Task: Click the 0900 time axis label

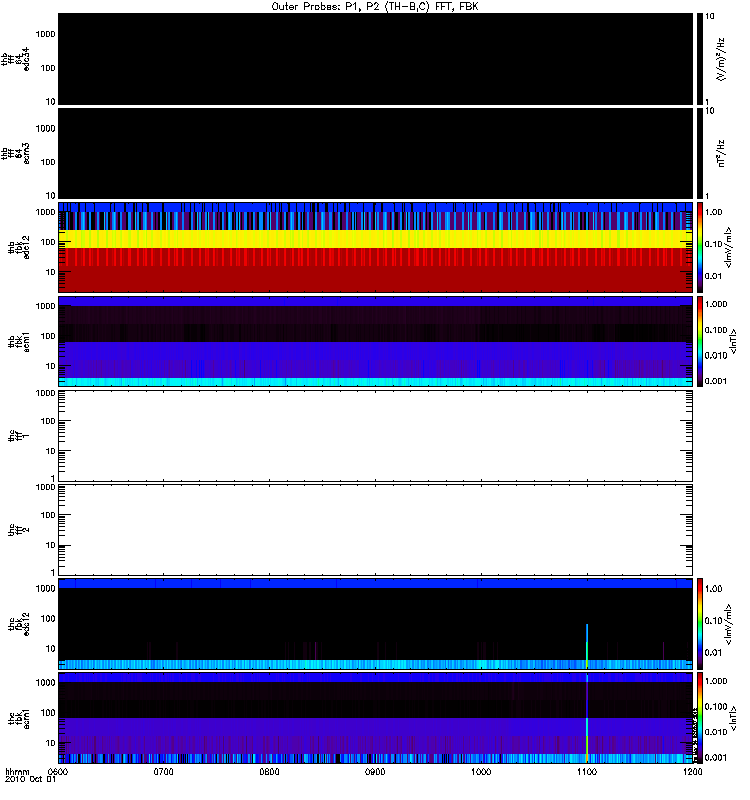Action: click(x=375, y=771)
